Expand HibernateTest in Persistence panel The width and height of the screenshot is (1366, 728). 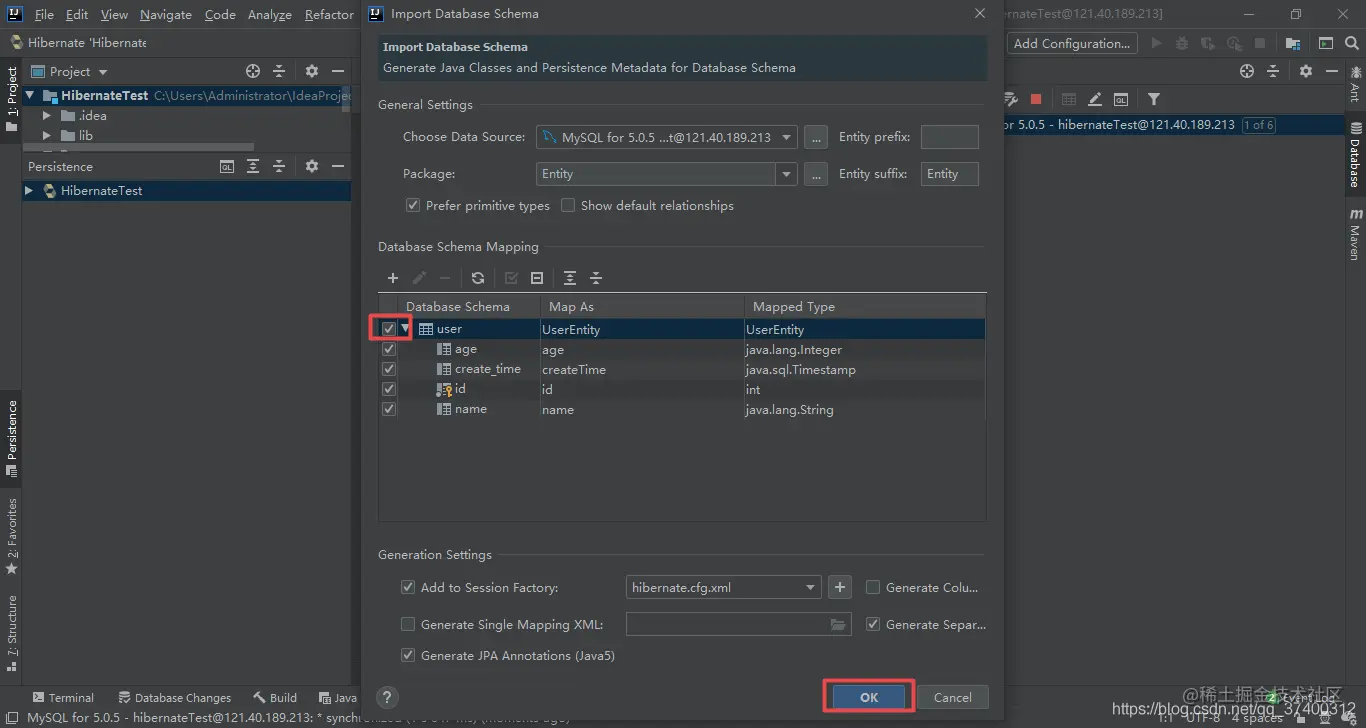point(29,190)
